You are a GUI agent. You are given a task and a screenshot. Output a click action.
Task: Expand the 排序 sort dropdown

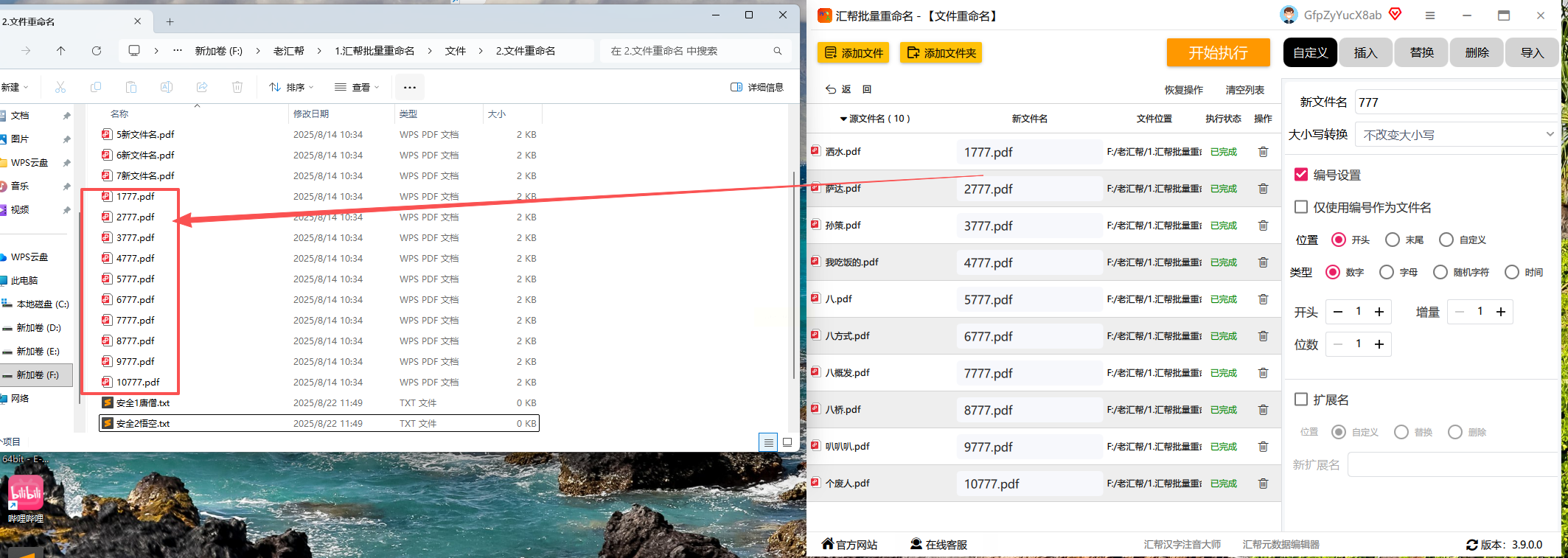click(291, 87)
